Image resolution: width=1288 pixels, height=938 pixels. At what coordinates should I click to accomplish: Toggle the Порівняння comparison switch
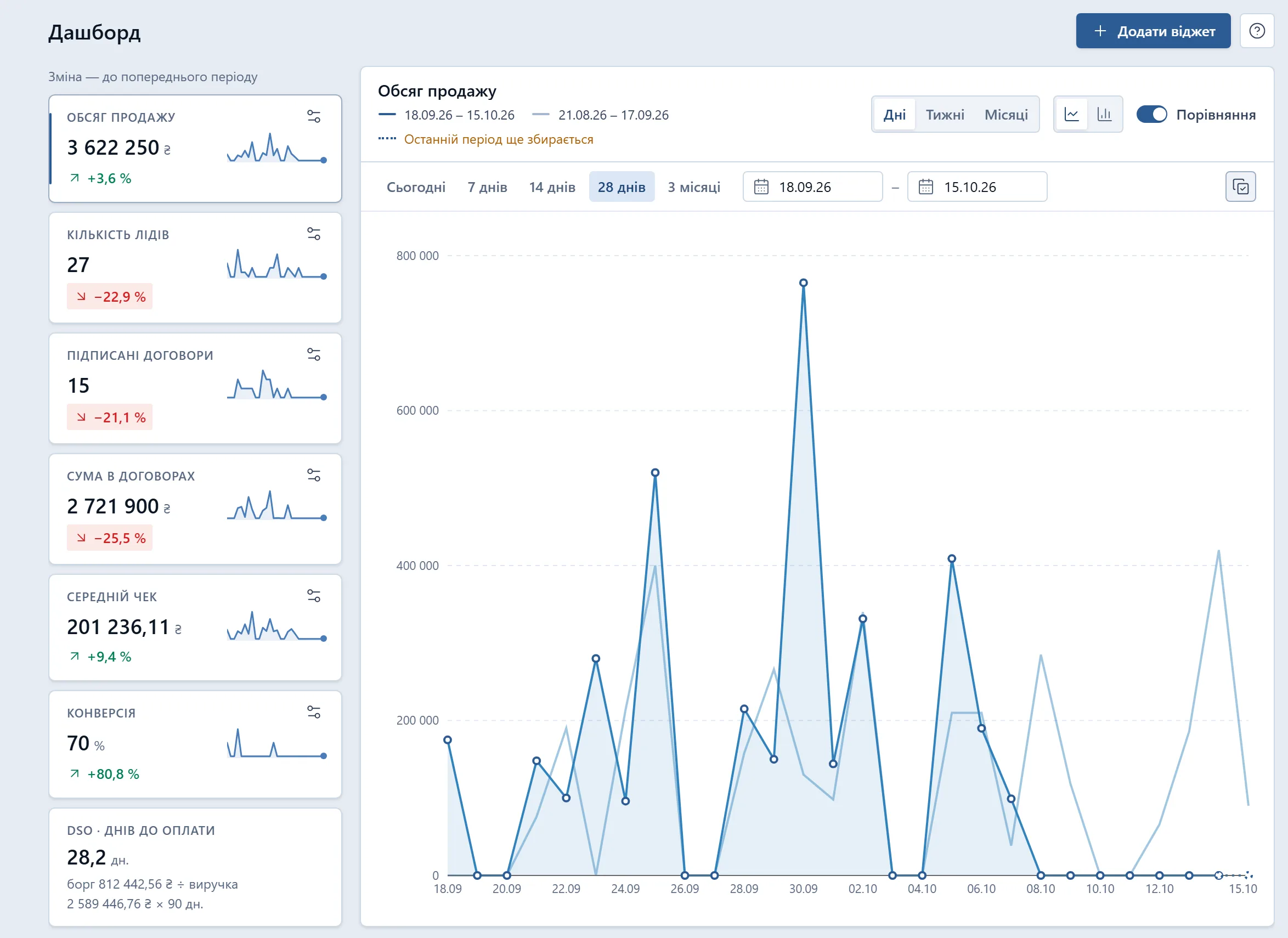1151,115
